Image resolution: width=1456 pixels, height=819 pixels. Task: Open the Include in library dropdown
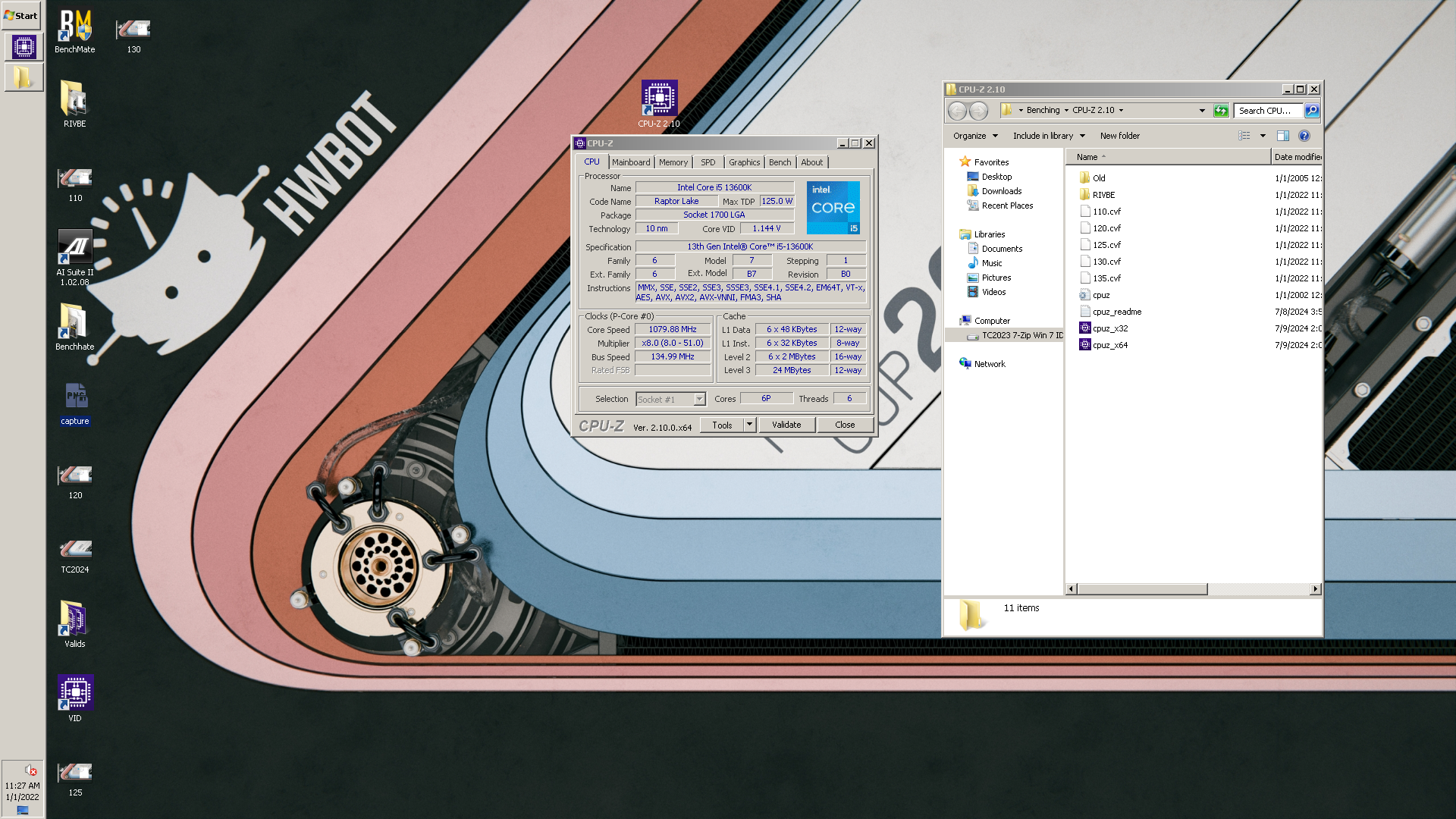(1049, 136)
